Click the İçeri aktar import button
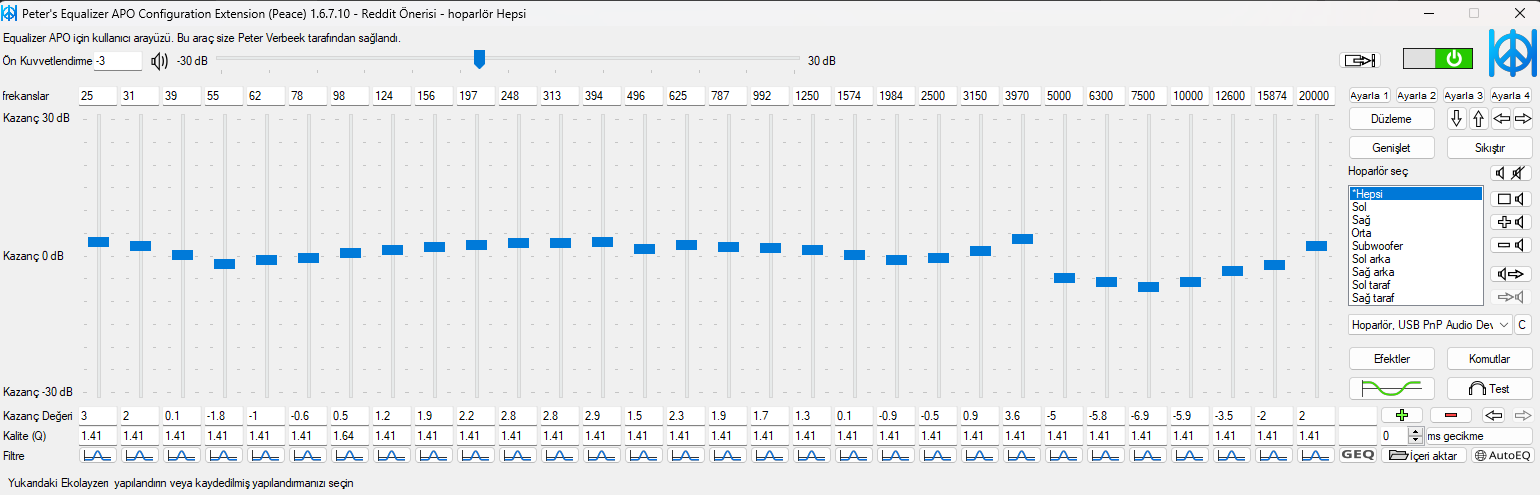1540x495 pixels. 1425,455
